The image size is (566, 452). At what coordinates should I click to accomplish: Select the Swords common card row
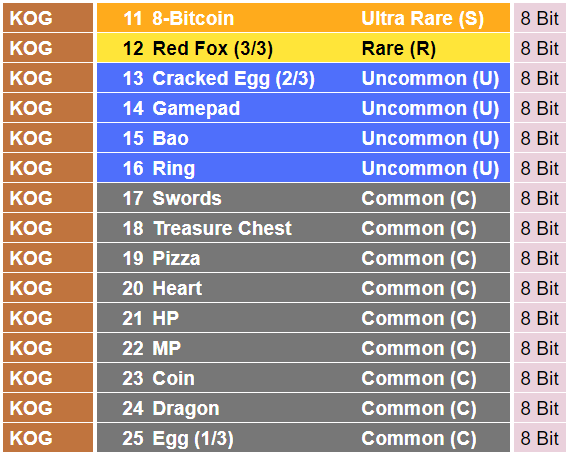(x=303, y=198)
